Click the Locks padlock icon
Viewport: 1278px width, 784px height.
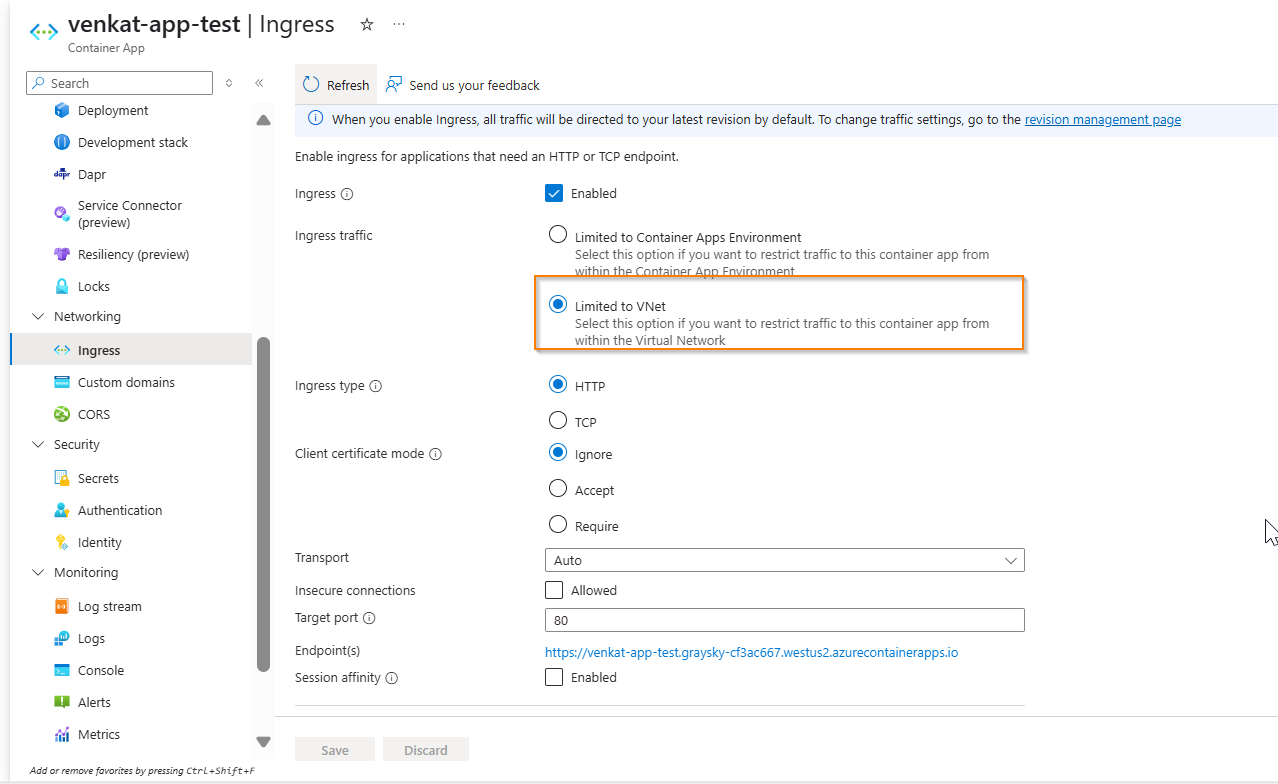click(x=61, y=287)
